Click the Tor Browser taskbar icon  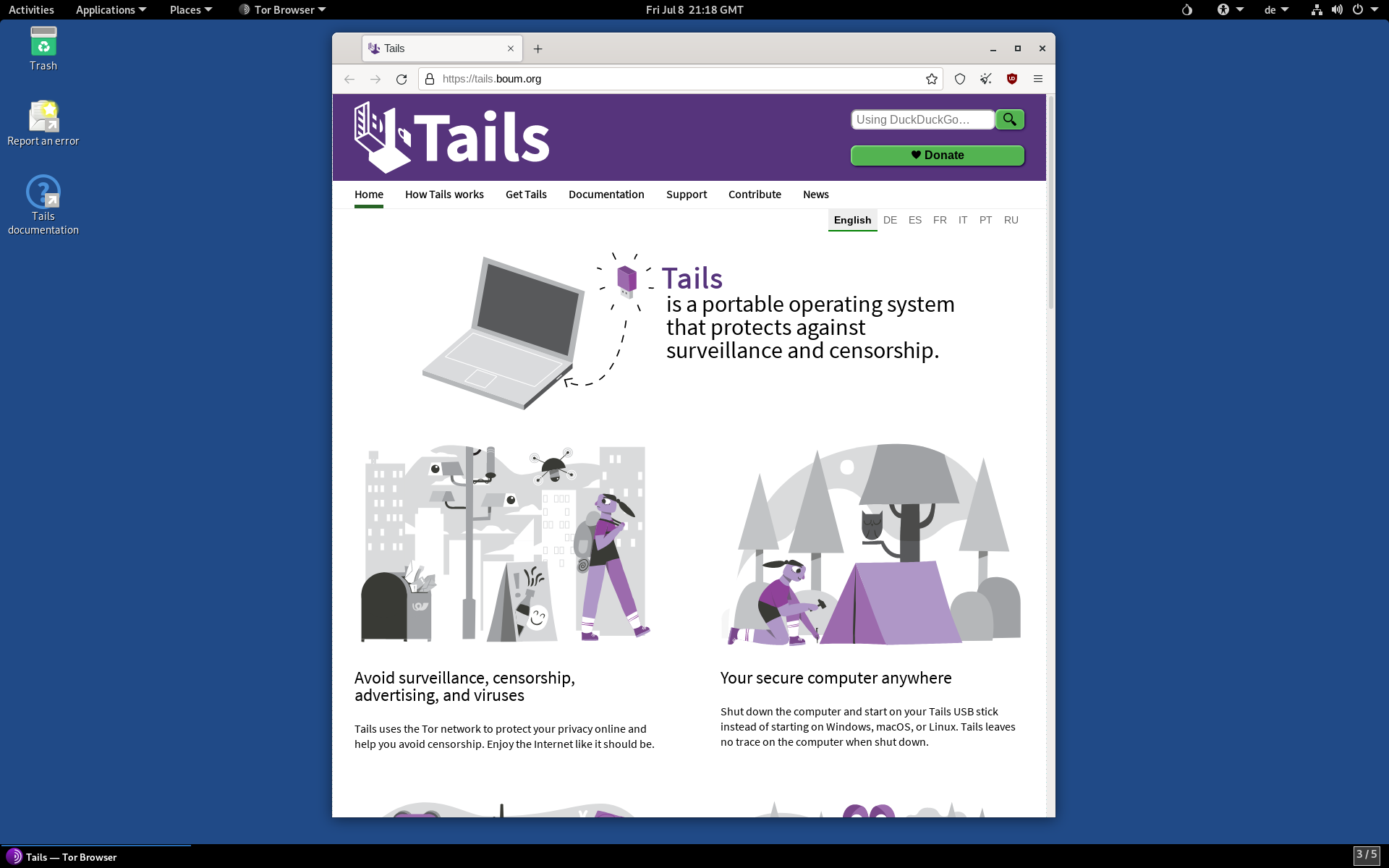(x=14, y=856)
